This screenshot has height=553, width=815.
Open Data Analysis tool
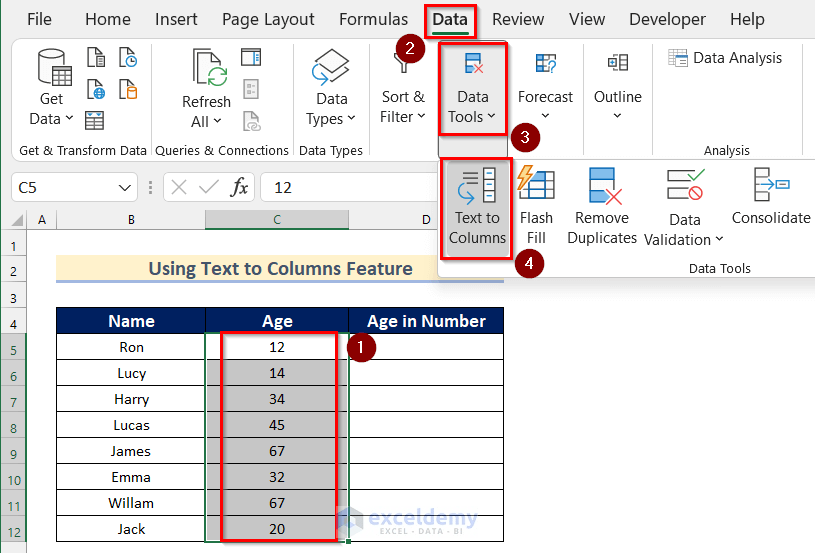coord(725,58)
